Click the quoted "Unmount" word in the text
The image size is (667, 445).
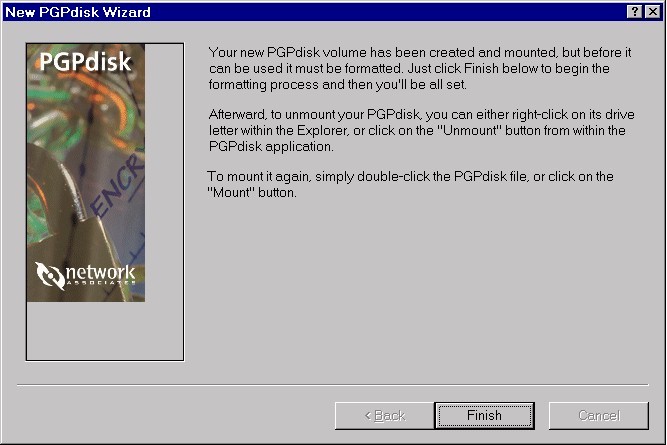pos(469,130)
